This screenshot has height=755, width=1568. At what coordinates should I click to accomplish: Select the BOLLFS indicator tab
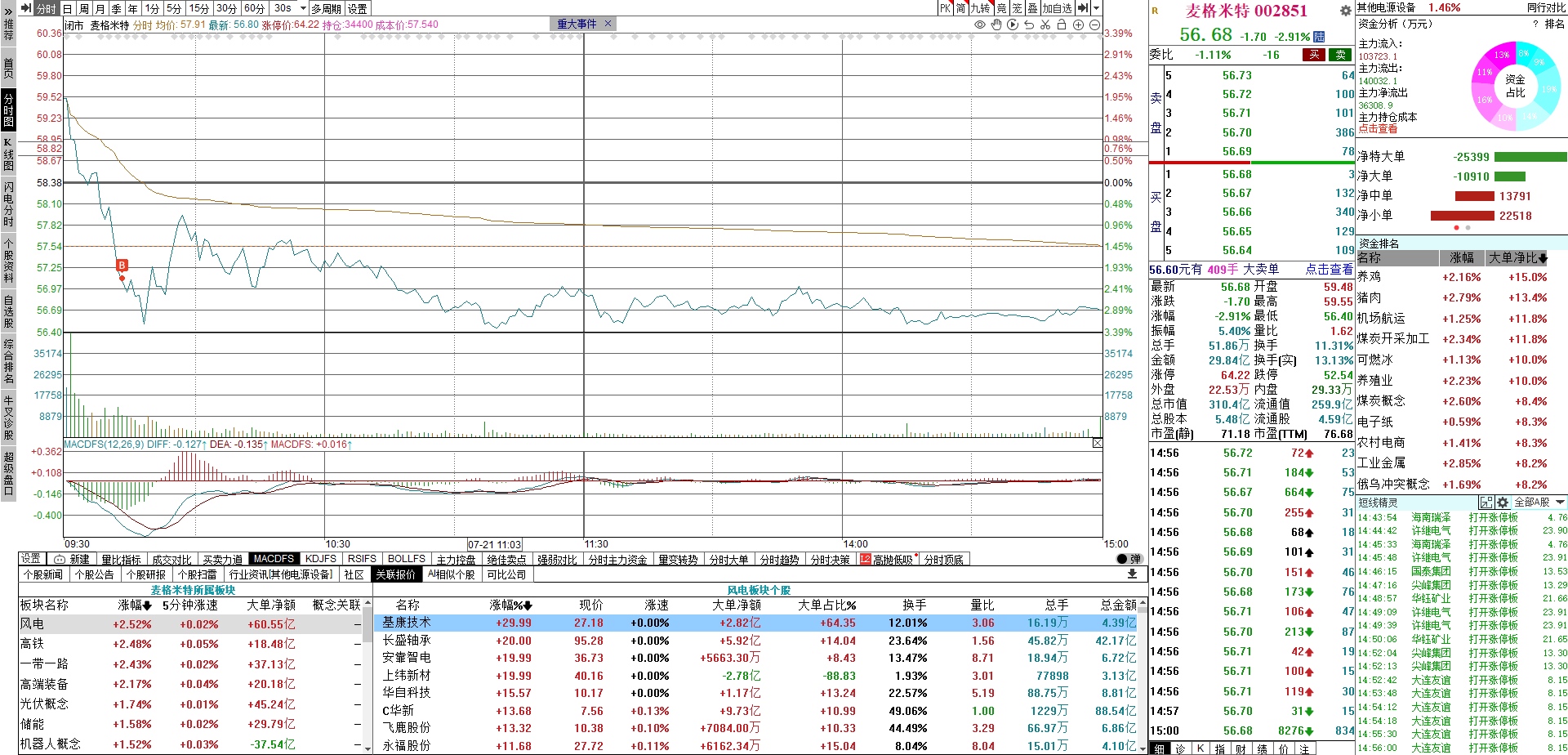(x=407, y=559)
